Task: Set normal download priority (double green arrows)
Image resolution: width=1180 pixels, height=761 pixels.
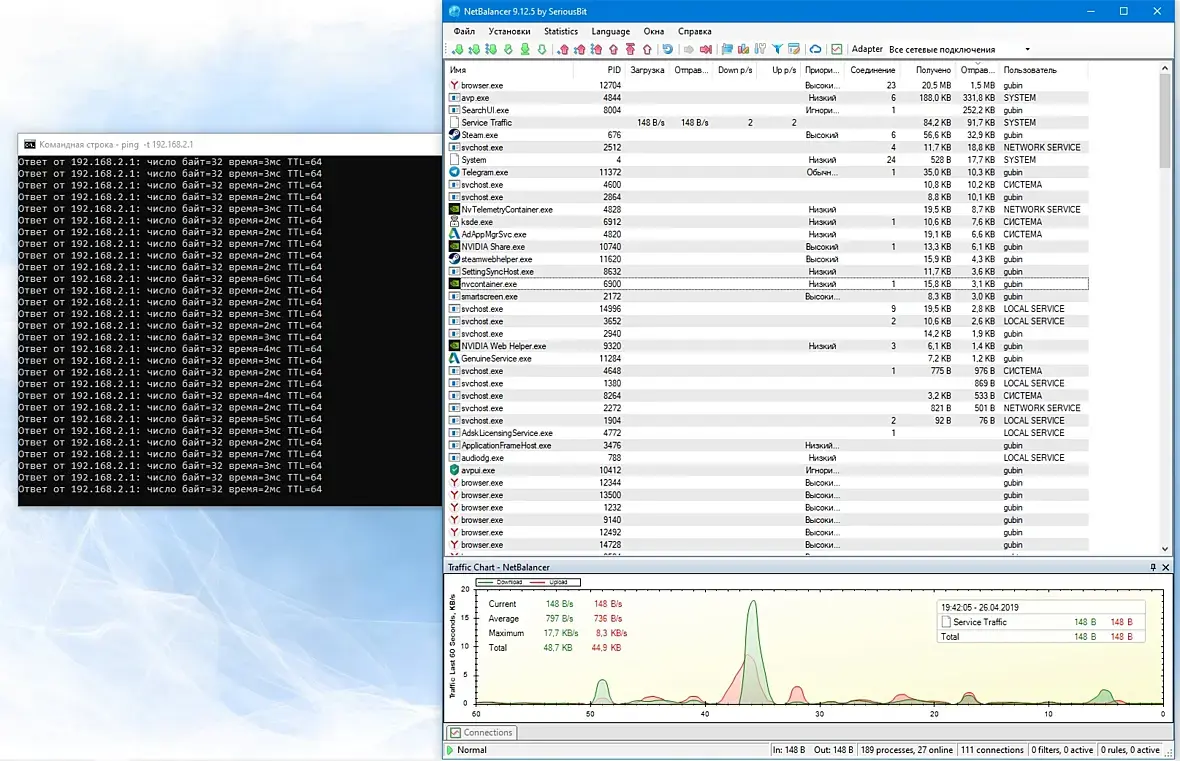Action: click(x=474, y=50)
